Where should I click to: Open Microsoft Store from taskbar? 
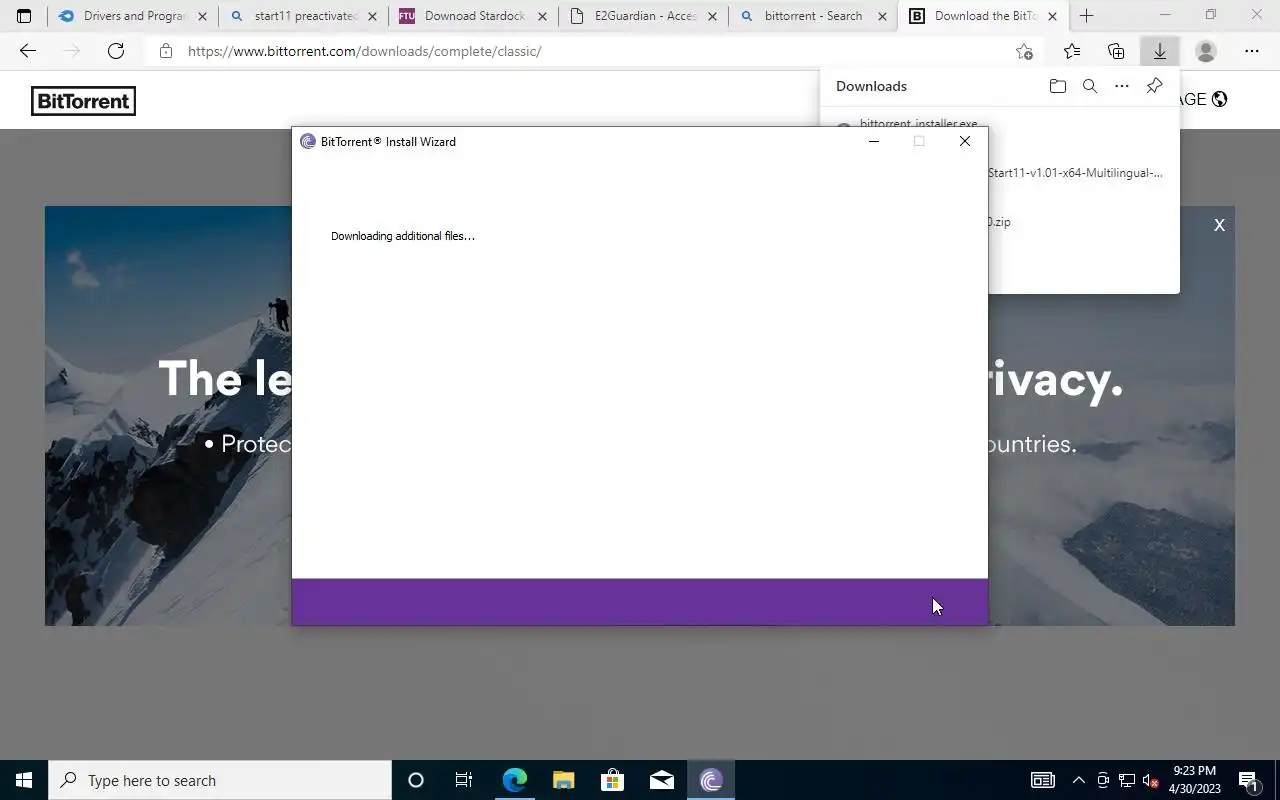point(612,780)
